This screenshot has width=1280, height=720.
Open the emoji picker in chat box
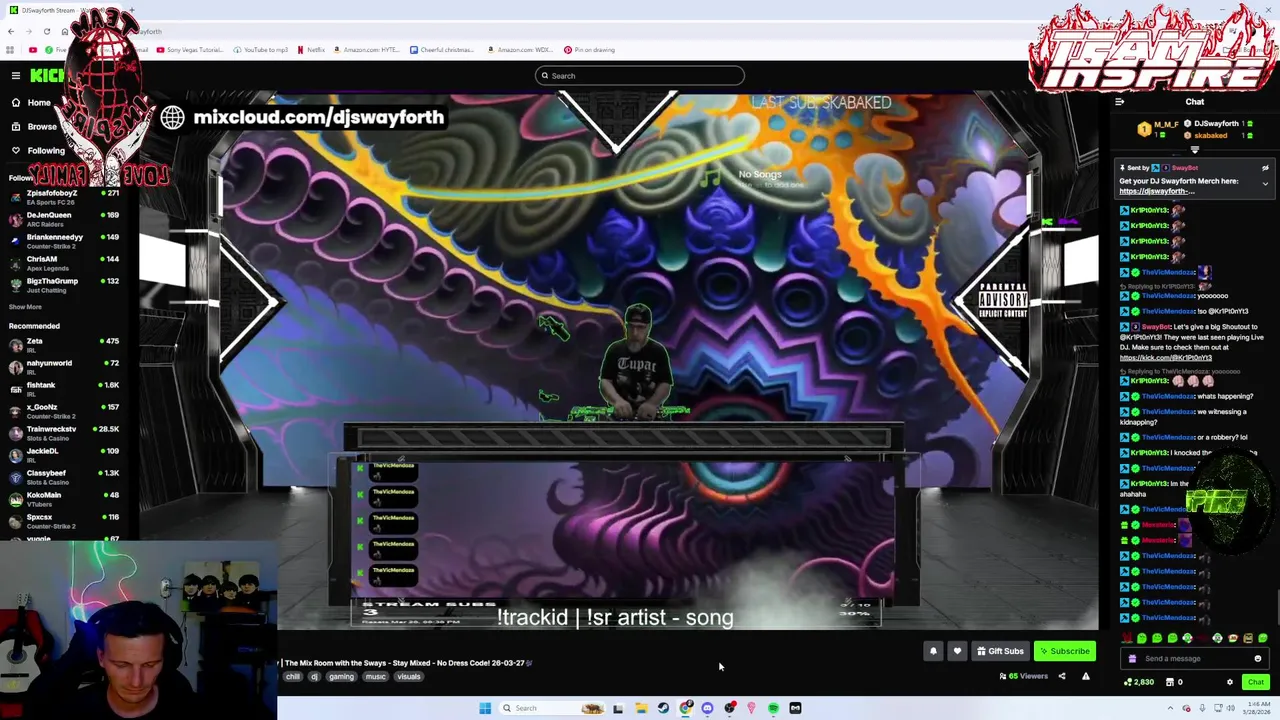(x=1258, y=659)
